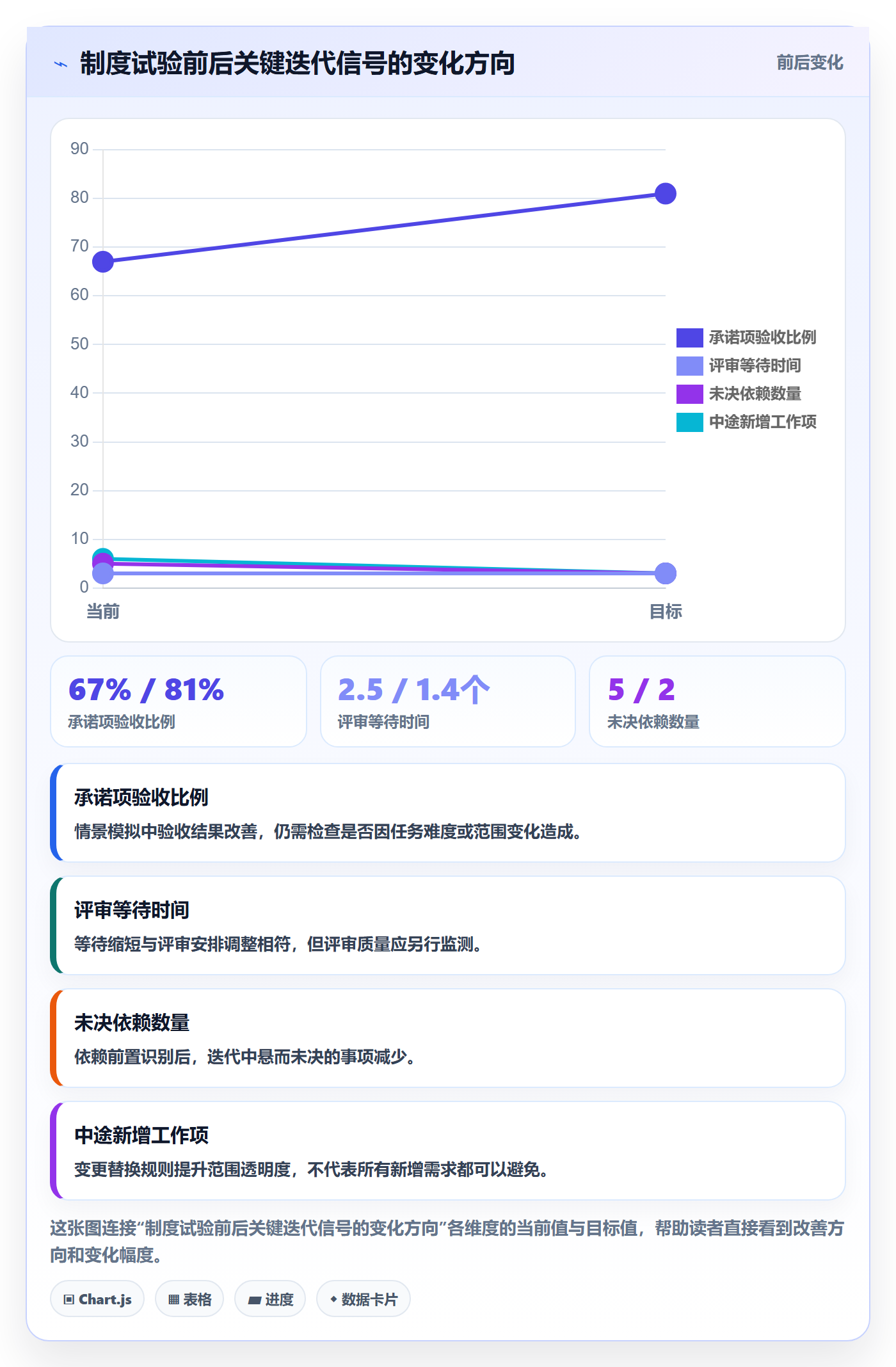Click the 5 / 2 stat value

coord(641,690)
